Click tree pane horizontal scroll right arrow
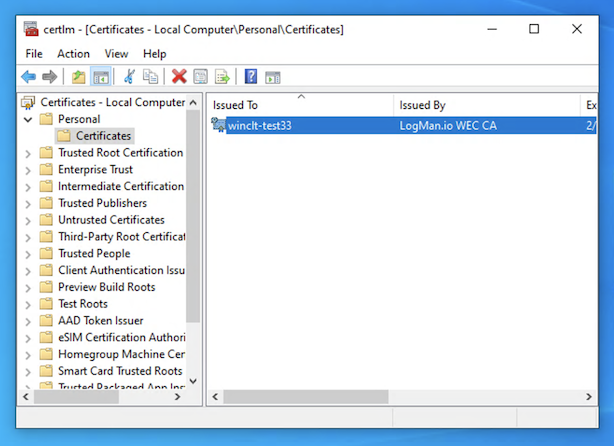The image size is (614, 446). pyautogui.click(x=177, y=397)
